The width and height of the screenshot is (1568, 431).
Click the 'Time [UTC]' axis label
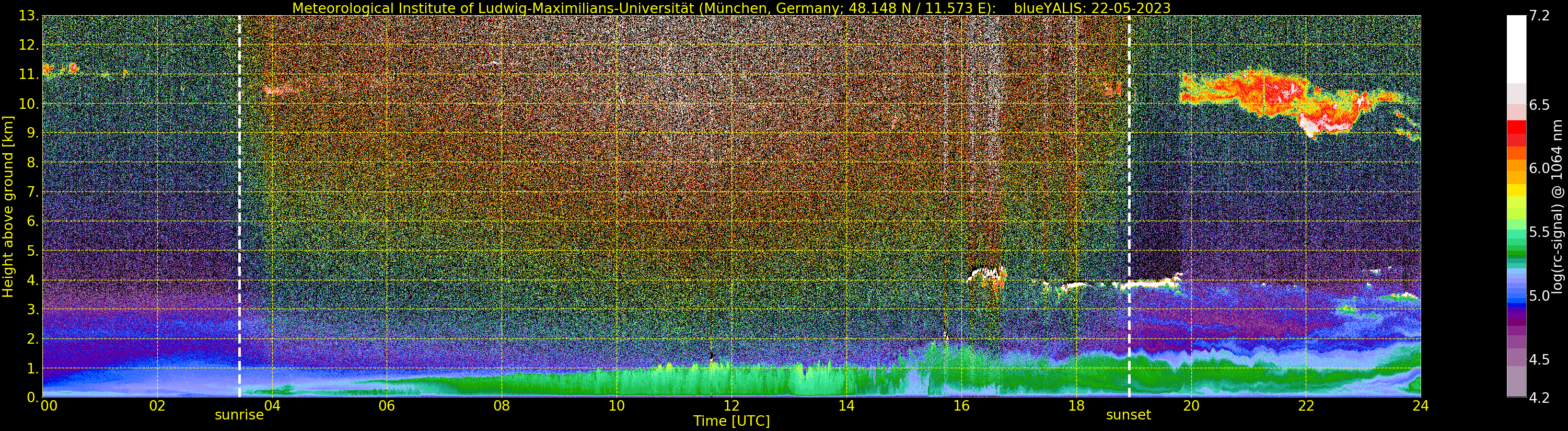coord(731,421)
